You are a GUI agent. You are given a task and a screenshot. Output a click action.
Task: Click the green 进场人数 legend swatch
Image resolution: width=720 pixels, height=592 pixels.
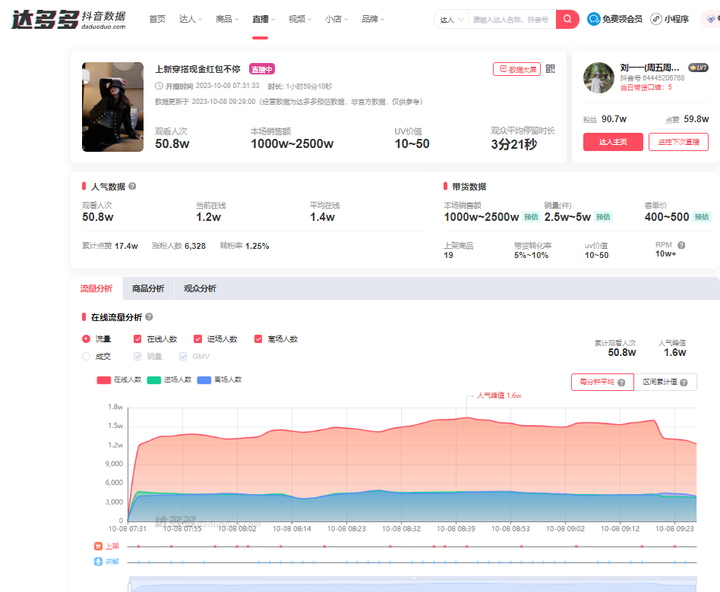point(154,380)
